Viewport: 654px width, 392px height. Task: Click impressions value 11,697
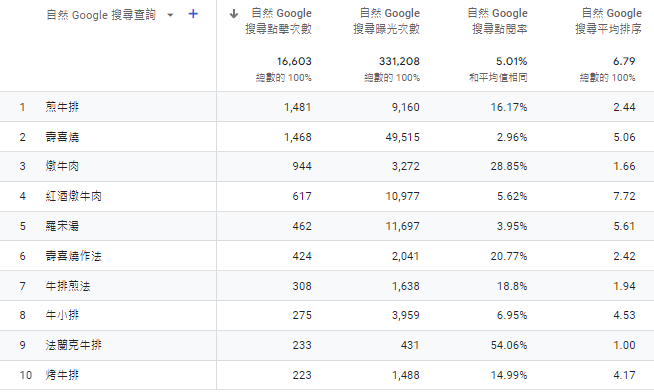[x=402, y=226]
